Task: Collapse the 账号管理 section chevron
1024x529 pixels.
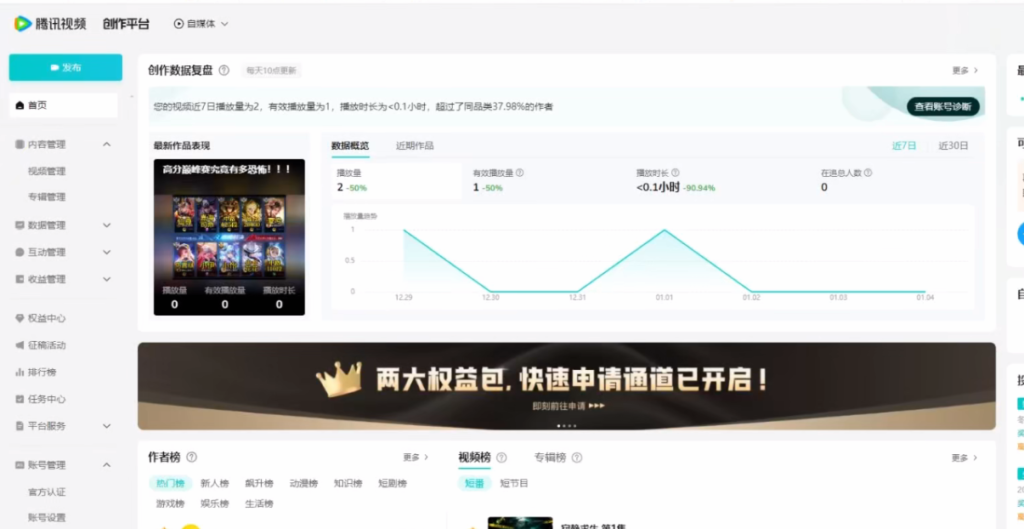Action: click(107, 466)
